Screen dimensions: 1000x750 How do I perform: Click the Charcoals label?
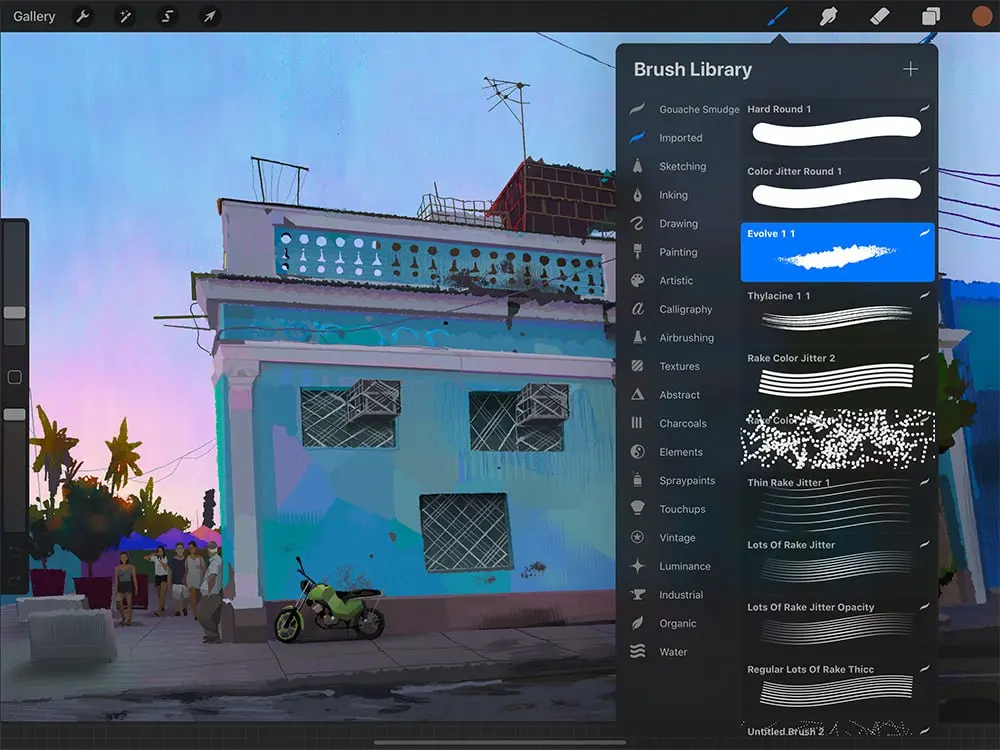(683, 423)
